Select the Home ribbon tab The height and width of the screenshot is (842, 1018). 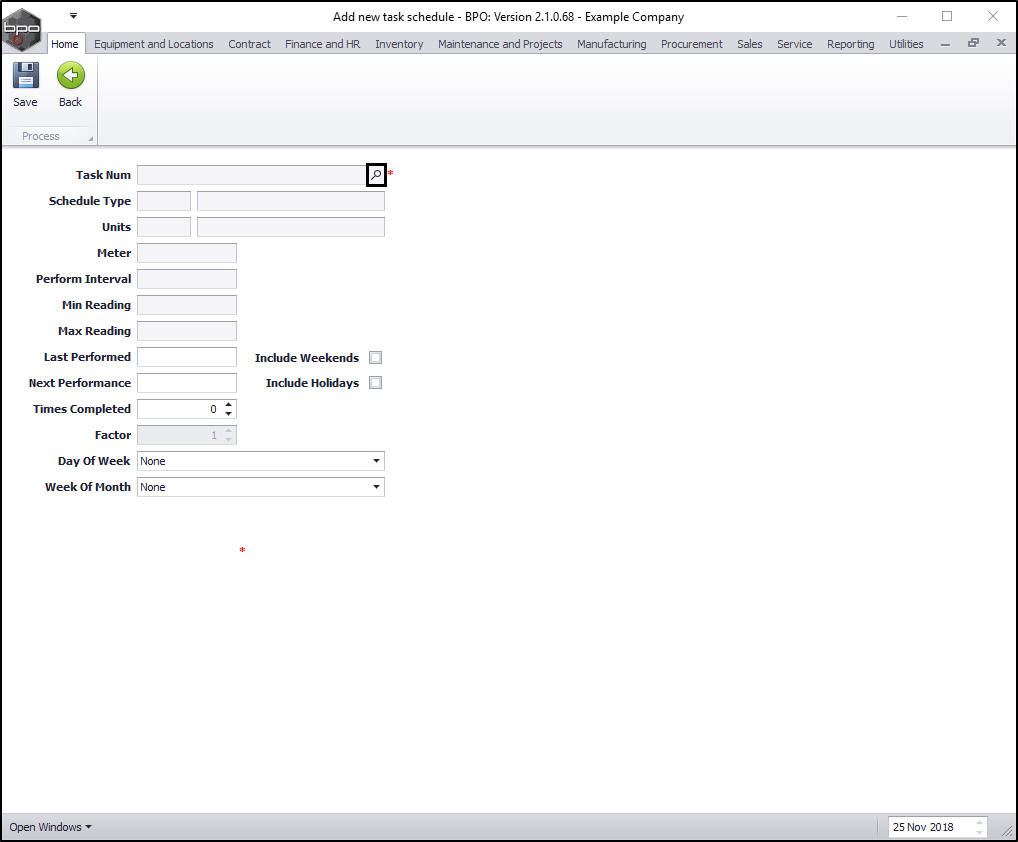pos(65,44)
